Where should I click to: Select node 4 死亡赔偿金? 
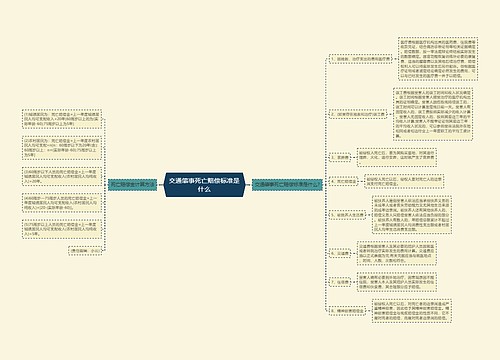(343, 182)
